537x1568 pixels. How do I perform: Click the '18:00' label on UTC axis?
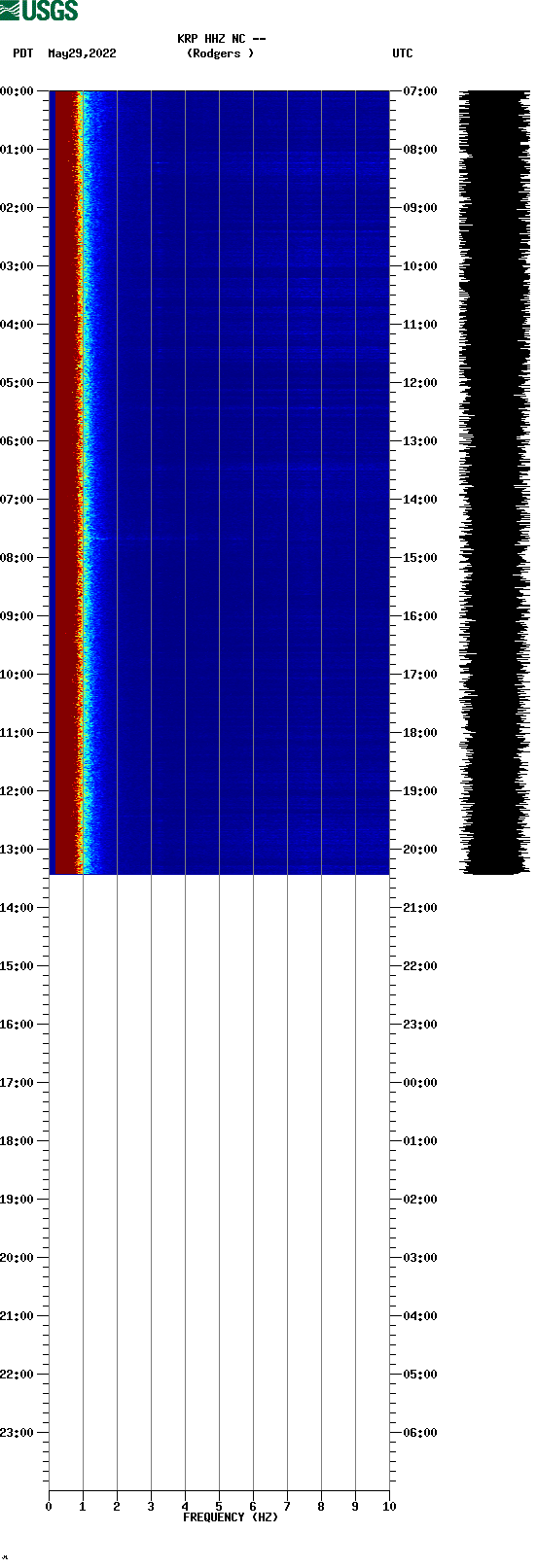(x=420, y=733)
